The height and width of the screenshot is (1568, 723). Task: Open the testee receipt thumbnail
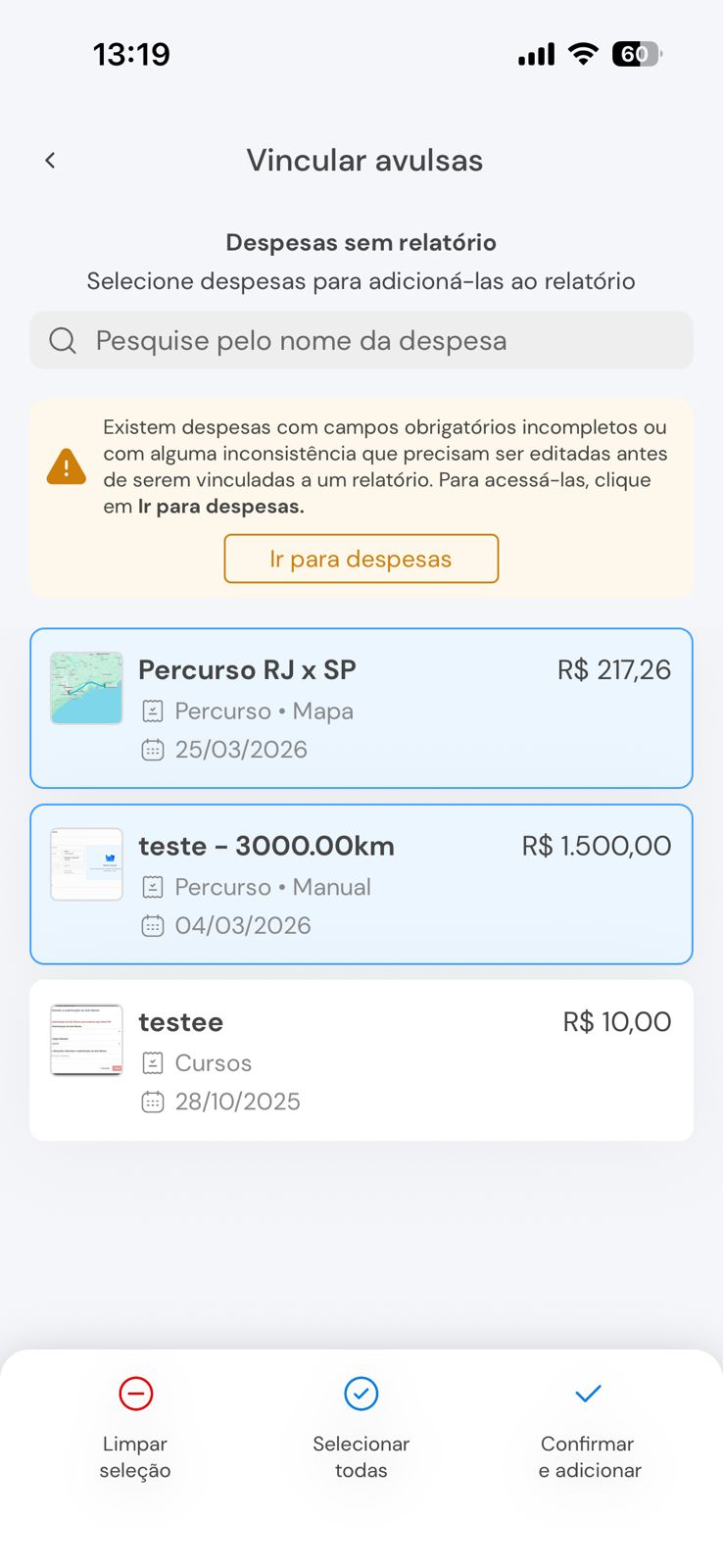point(86,1040)
